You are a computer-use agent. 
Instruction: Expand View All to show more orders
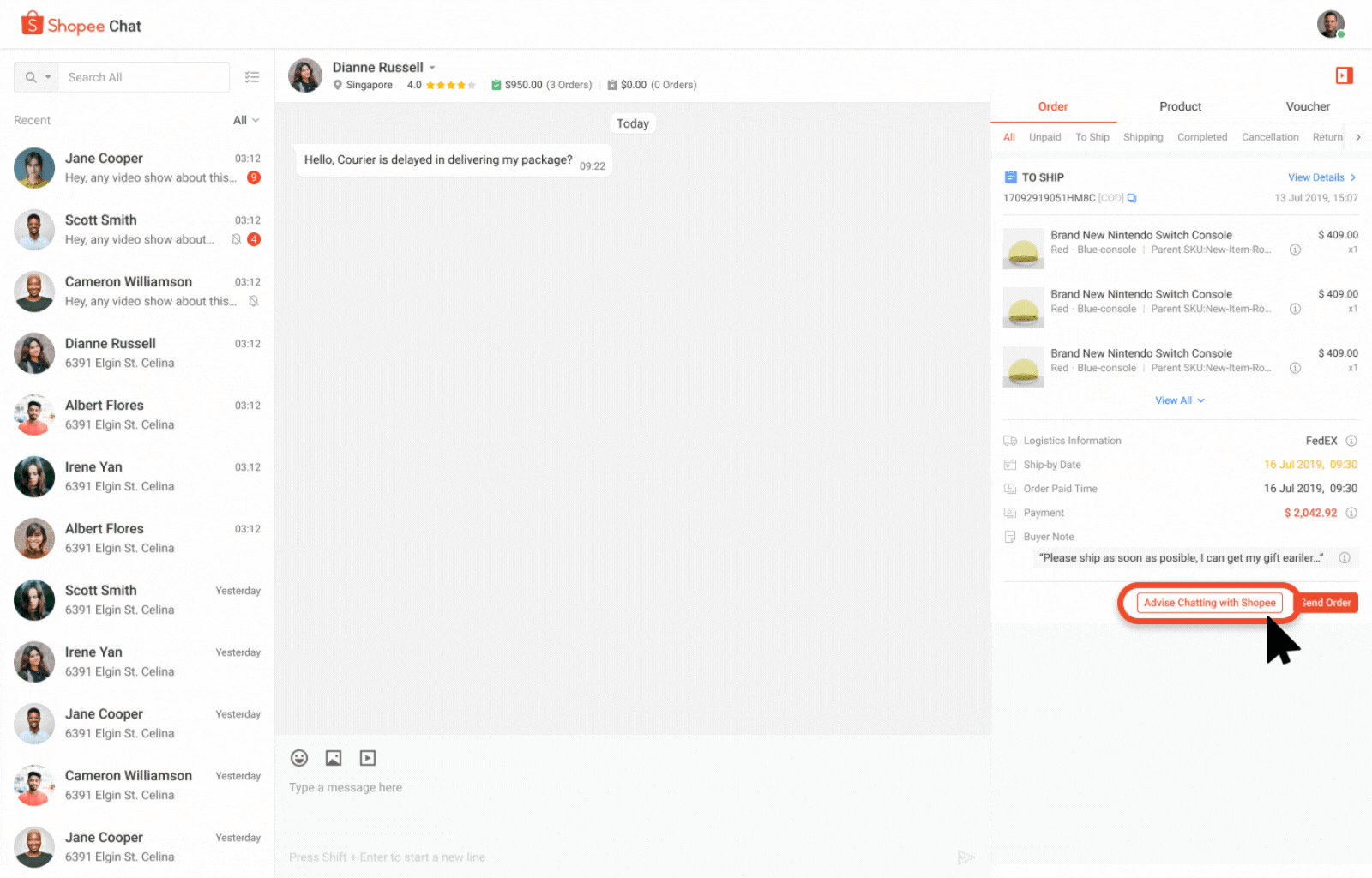(1180, 400)
